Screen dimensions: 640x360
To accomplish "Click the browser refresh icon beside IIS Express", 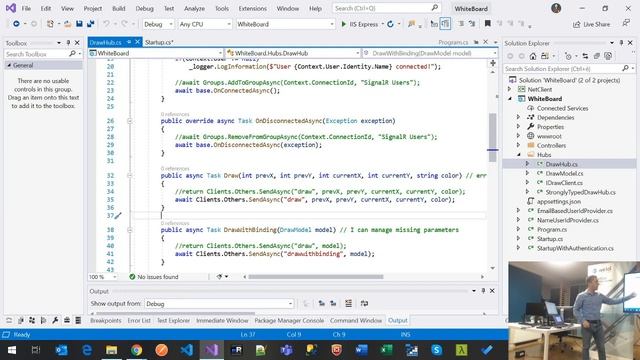I will [x=390, y=24].
